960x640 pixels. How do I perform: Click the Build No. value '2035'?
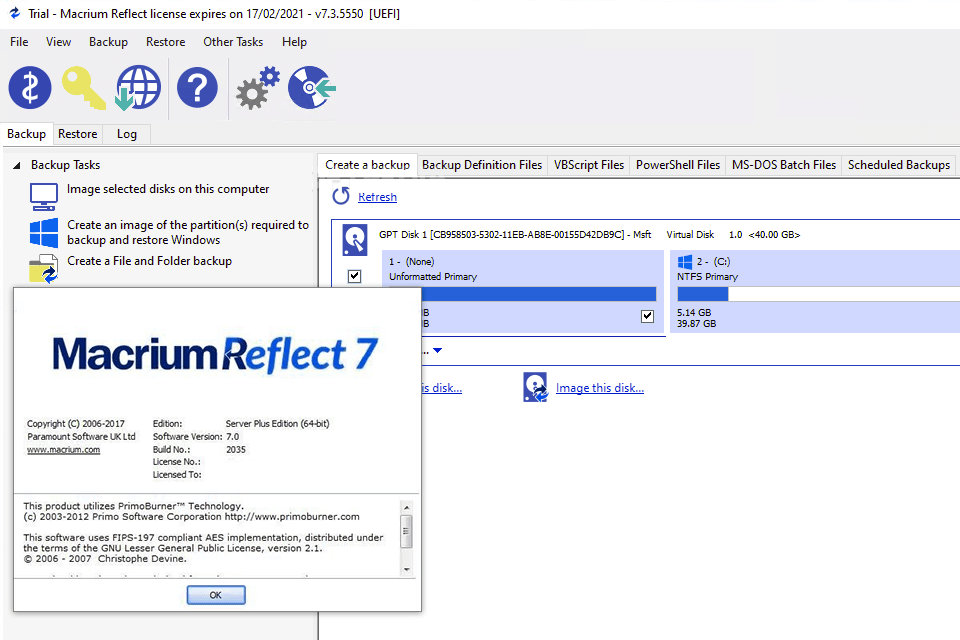point(236,450)
